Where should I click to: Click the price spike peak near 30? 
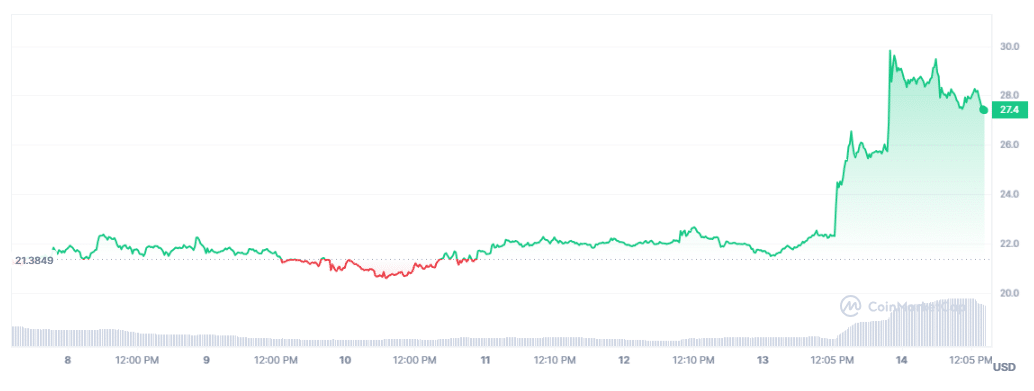(890, 51)
